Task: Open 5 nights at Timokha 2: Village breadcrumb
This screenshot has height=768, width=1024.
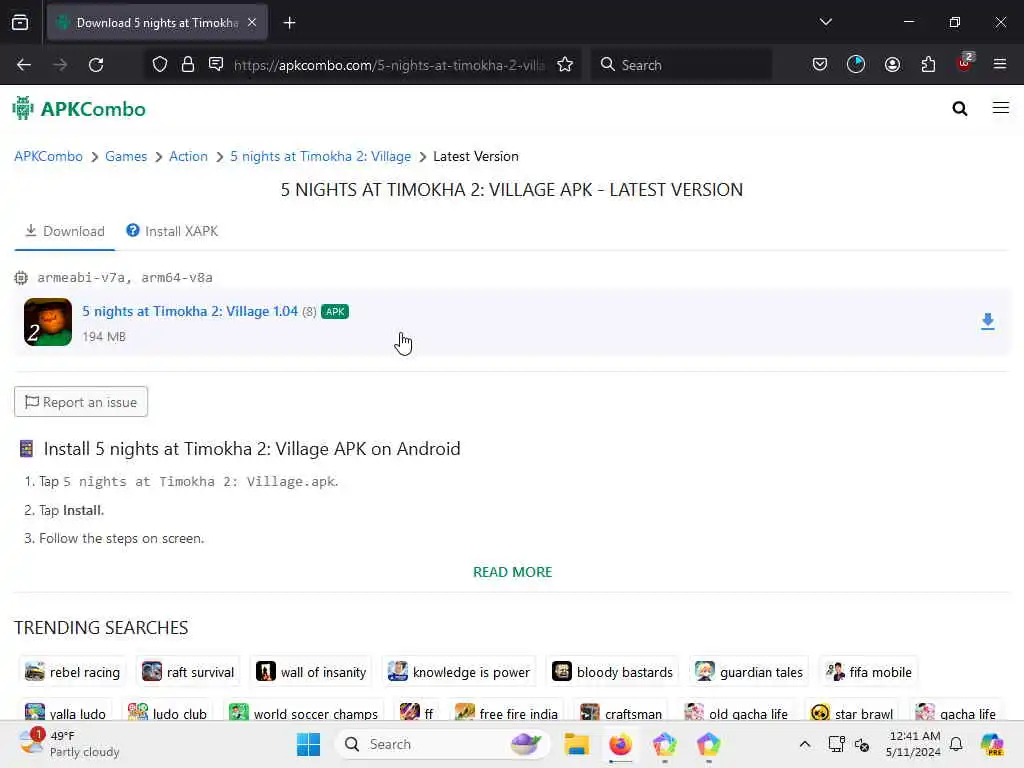Action: point(321,157)
